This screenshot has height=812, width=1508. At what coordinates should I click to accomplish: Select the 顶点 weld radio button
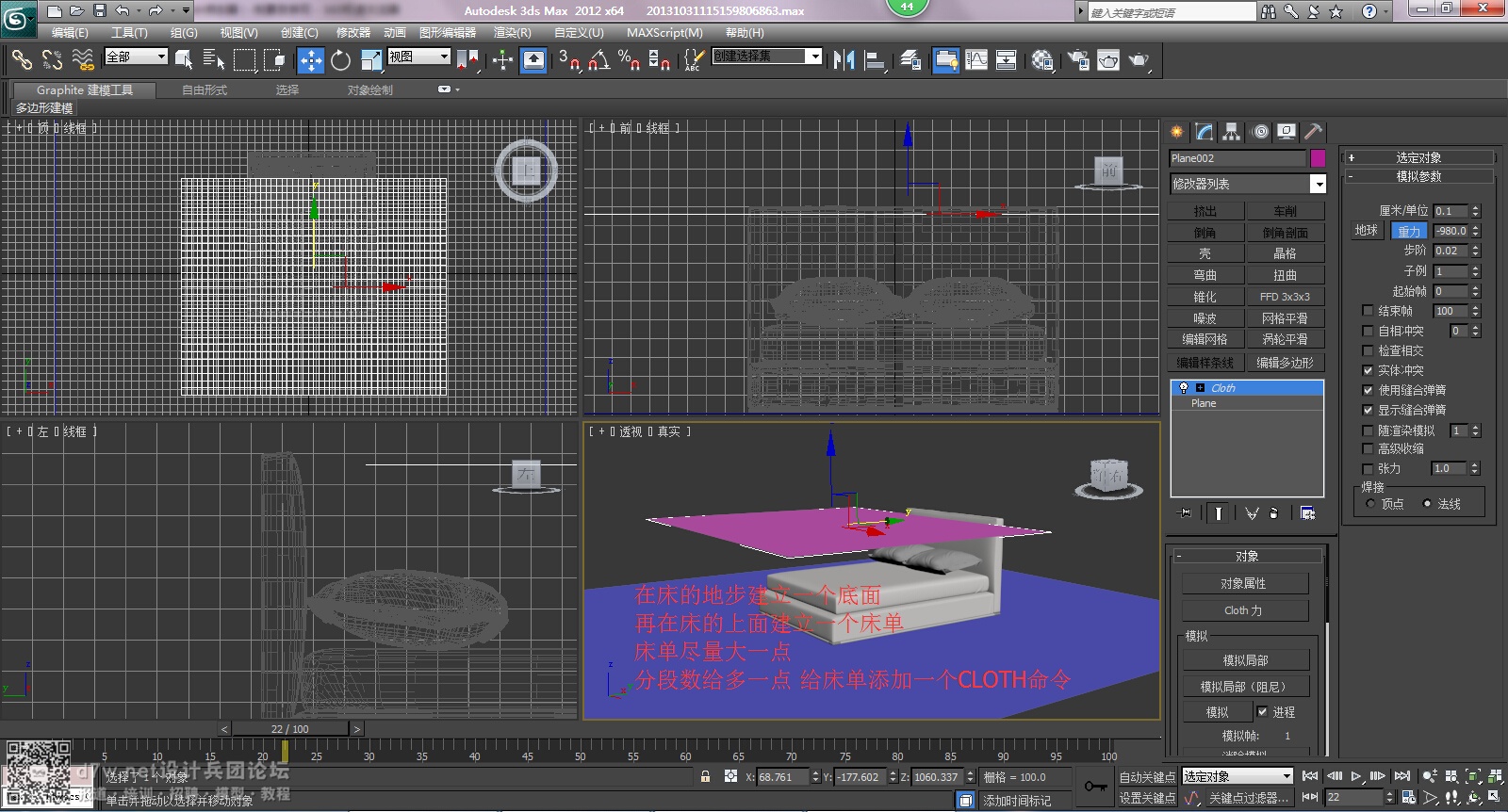click(x=1370, y=504)
